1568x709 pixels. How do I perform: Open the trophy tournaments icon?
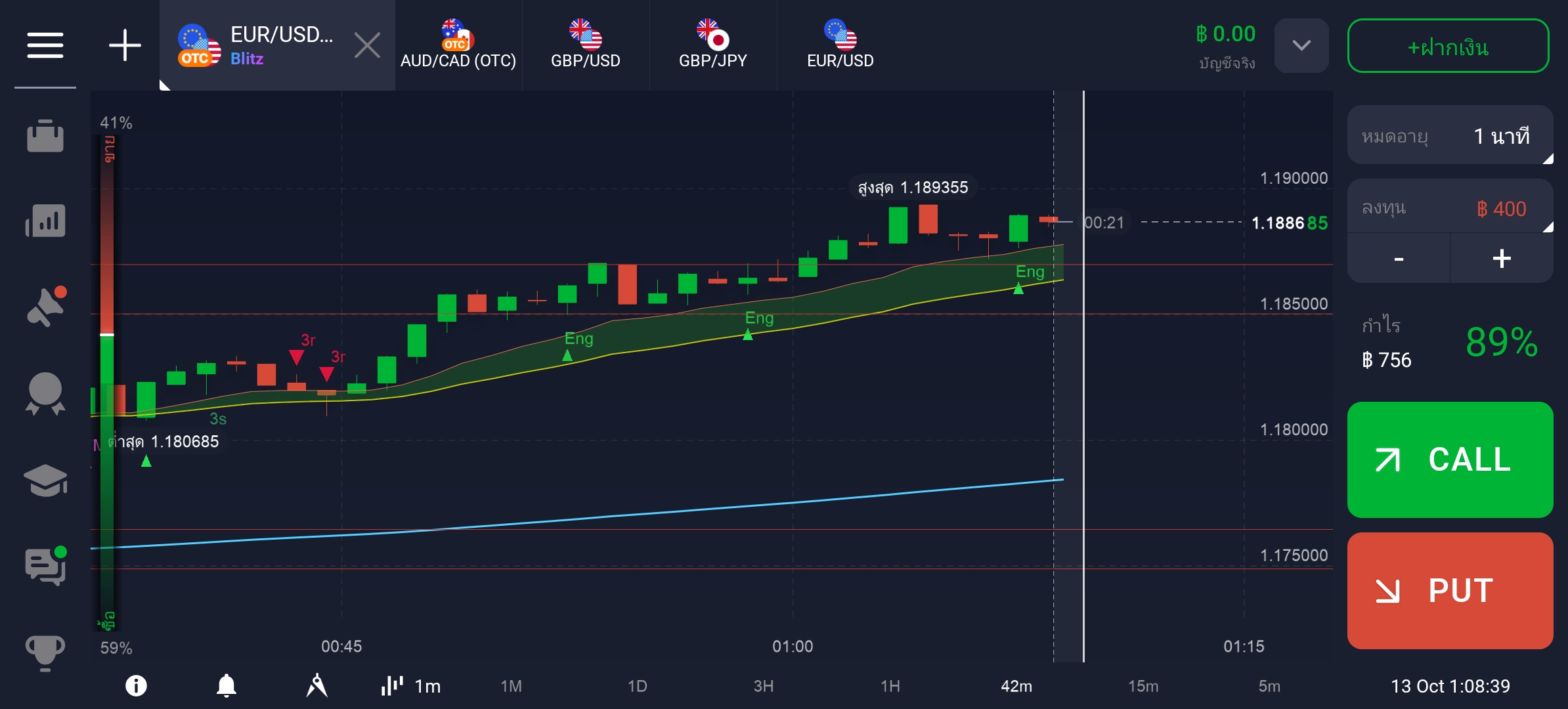coord(45,652)
